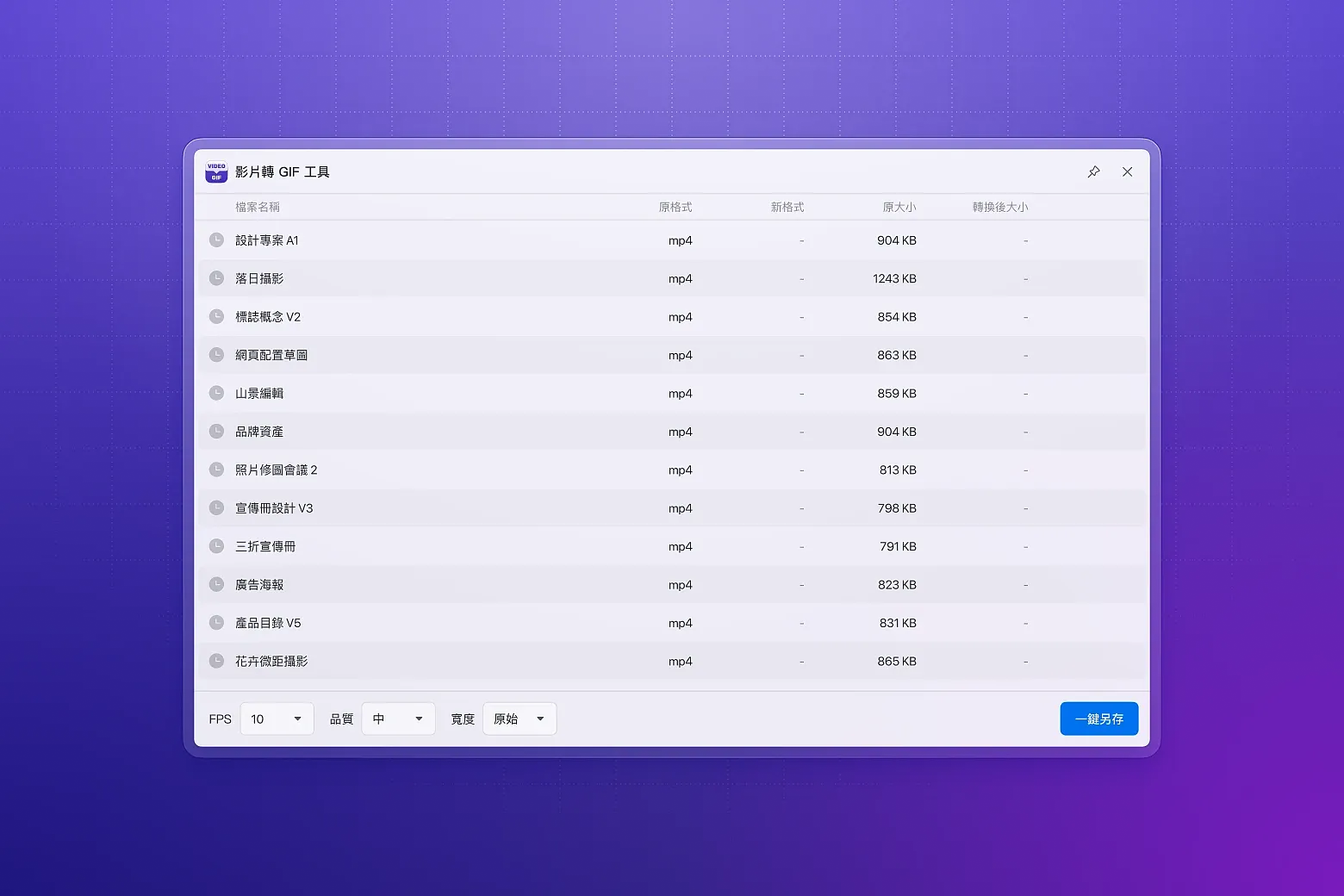Image resolution: width=1344 pixels, height=896 pixels.
Task: Click the 791 KB size value
Action: point(898,546)
